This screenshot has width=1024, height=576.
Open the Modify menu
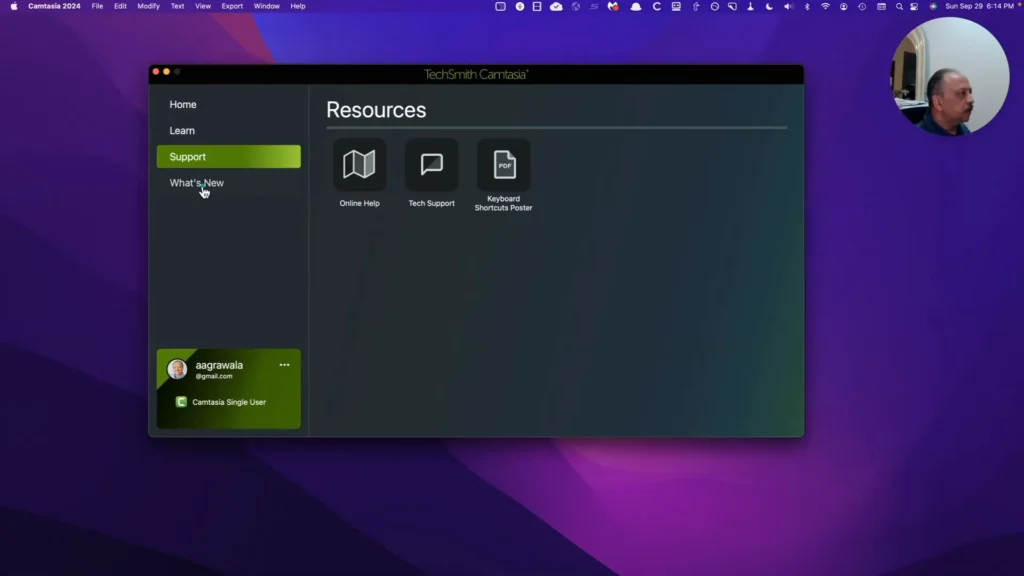coord(148,6)
